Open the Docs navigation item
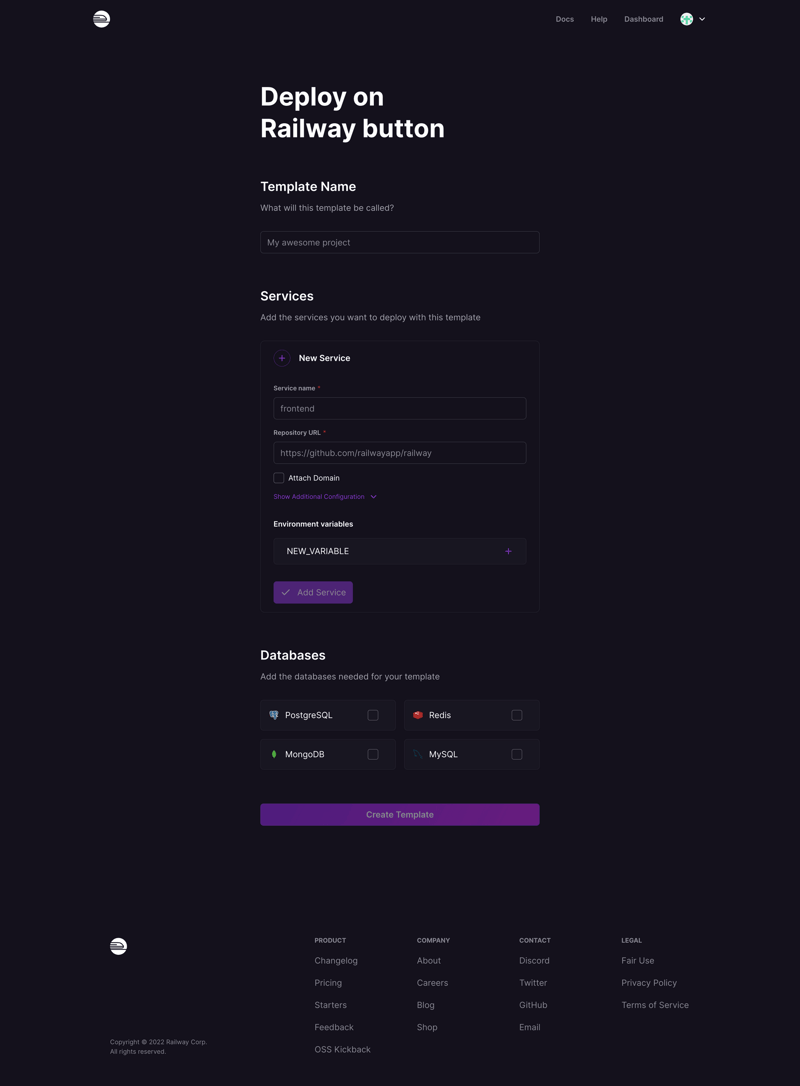800x1086 pixels. click(x=565, y=19)
